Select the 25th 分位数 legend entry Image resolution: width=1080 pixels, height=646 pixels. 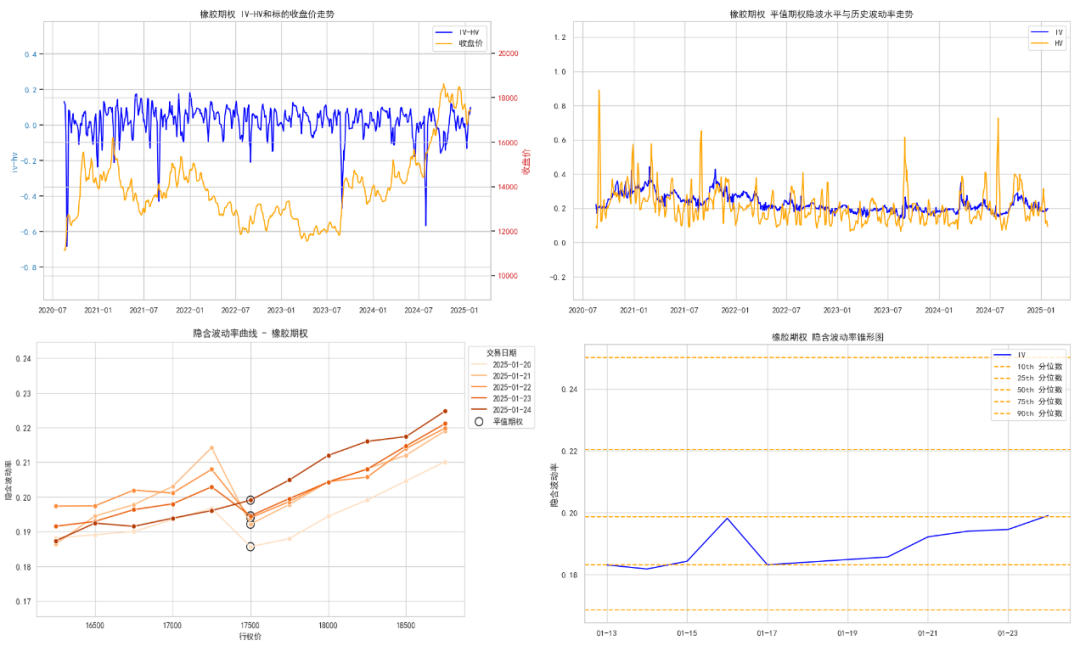tap(1028, 378)
